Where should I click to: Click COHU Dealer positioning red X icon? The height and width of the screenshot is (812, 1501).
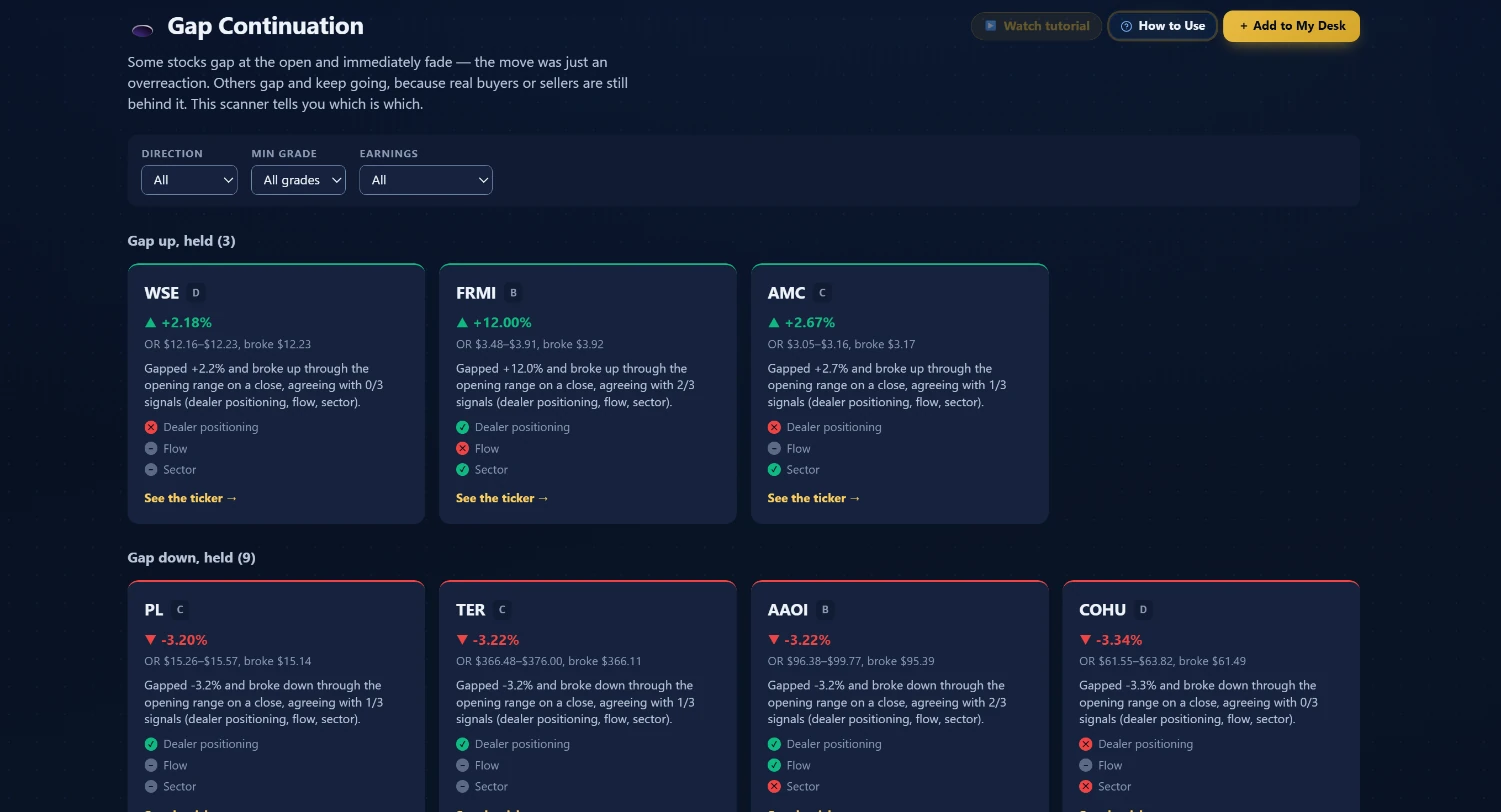coord(1086,744)
